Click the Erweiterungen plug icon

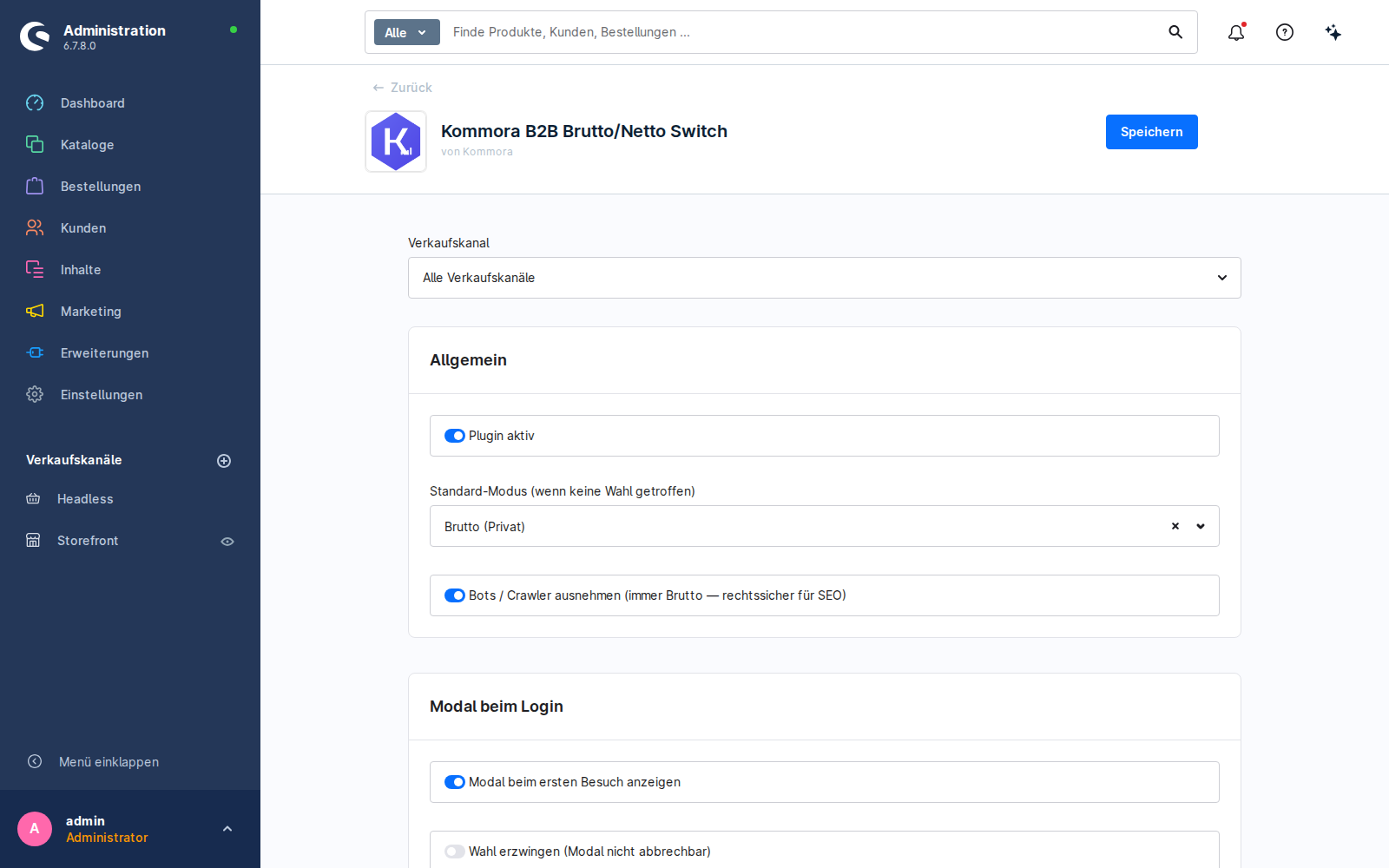tap(35, 353)
